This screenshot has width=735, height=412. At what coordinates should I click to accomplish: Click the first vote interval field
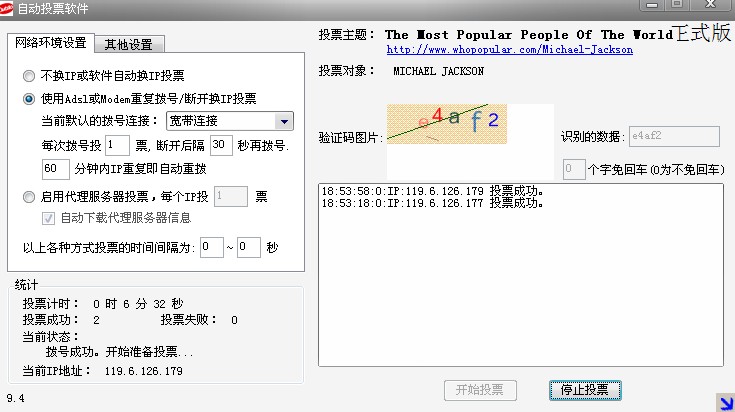point(211,247)
